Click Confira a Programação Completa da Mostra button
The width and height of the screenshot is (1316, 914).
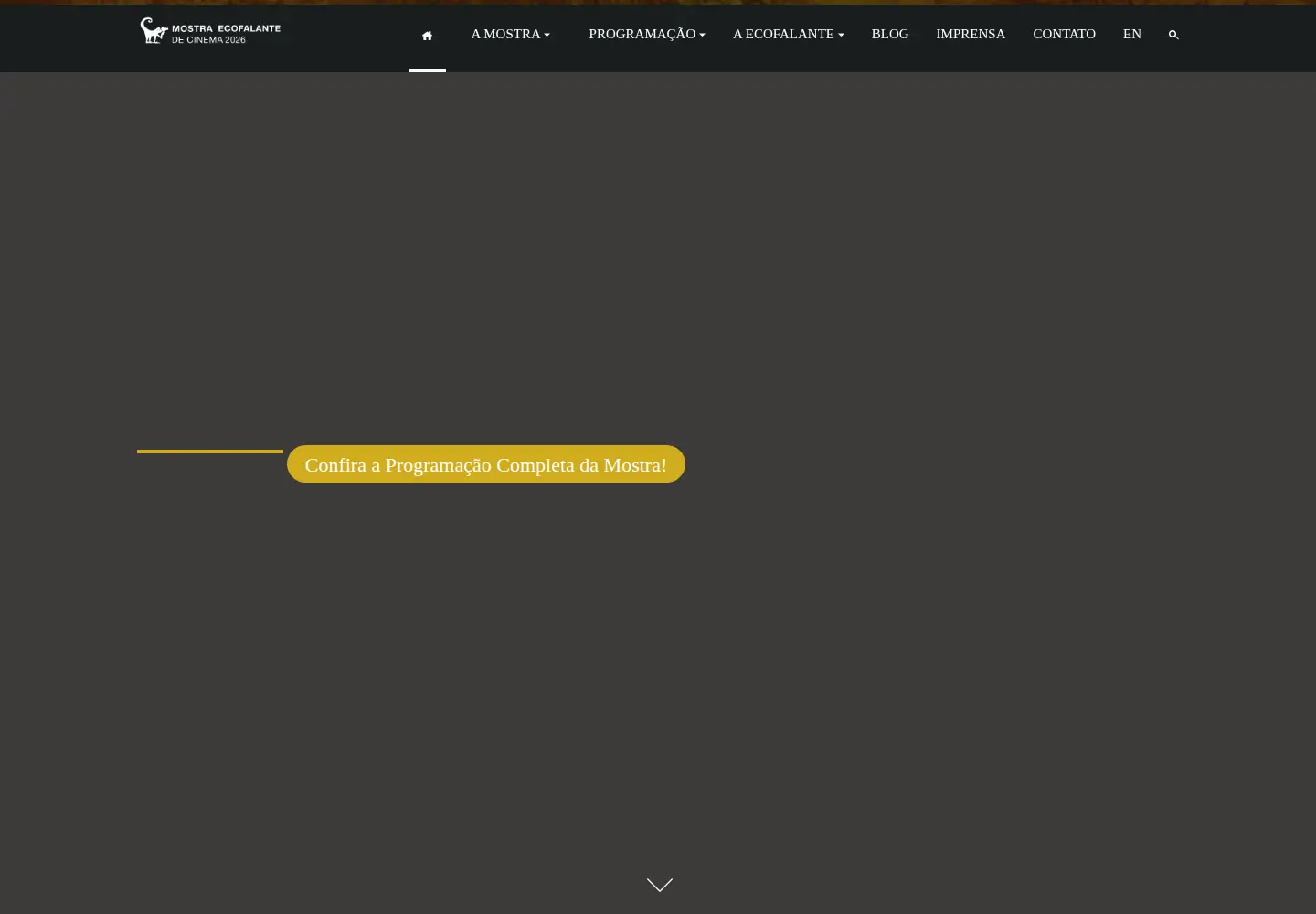[486, 464]
